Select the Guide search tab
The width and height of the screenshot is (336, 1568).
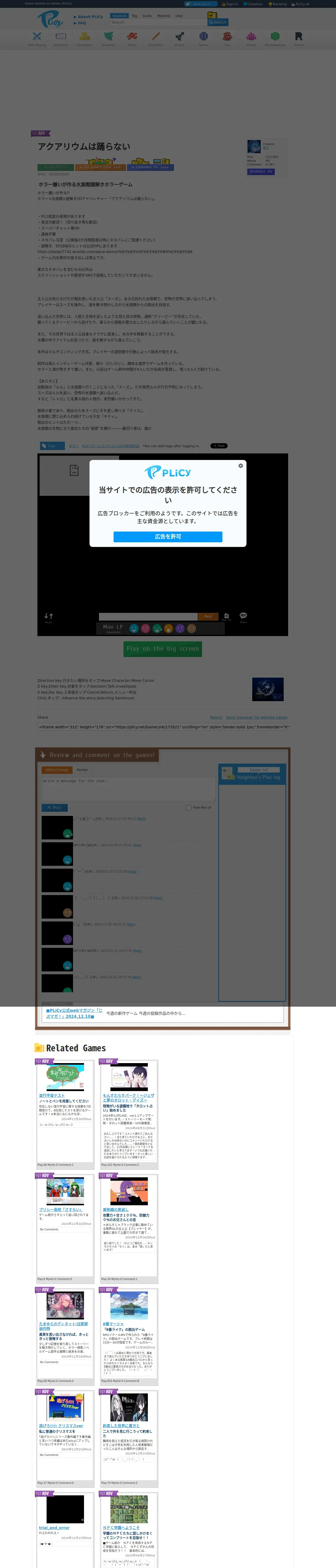[x=147, y=16]
